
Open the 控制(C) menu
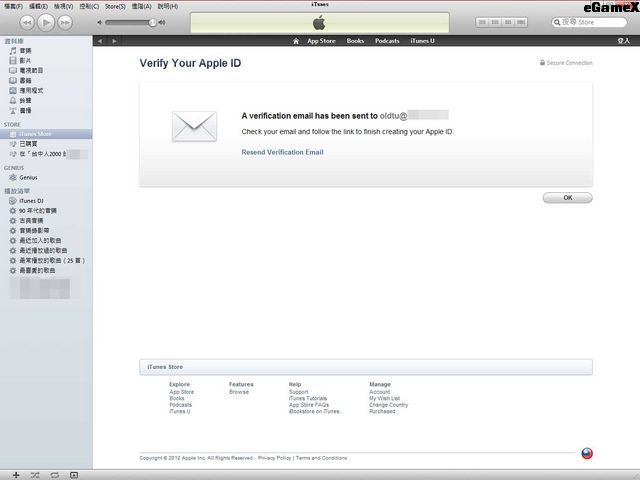(89, 7)
